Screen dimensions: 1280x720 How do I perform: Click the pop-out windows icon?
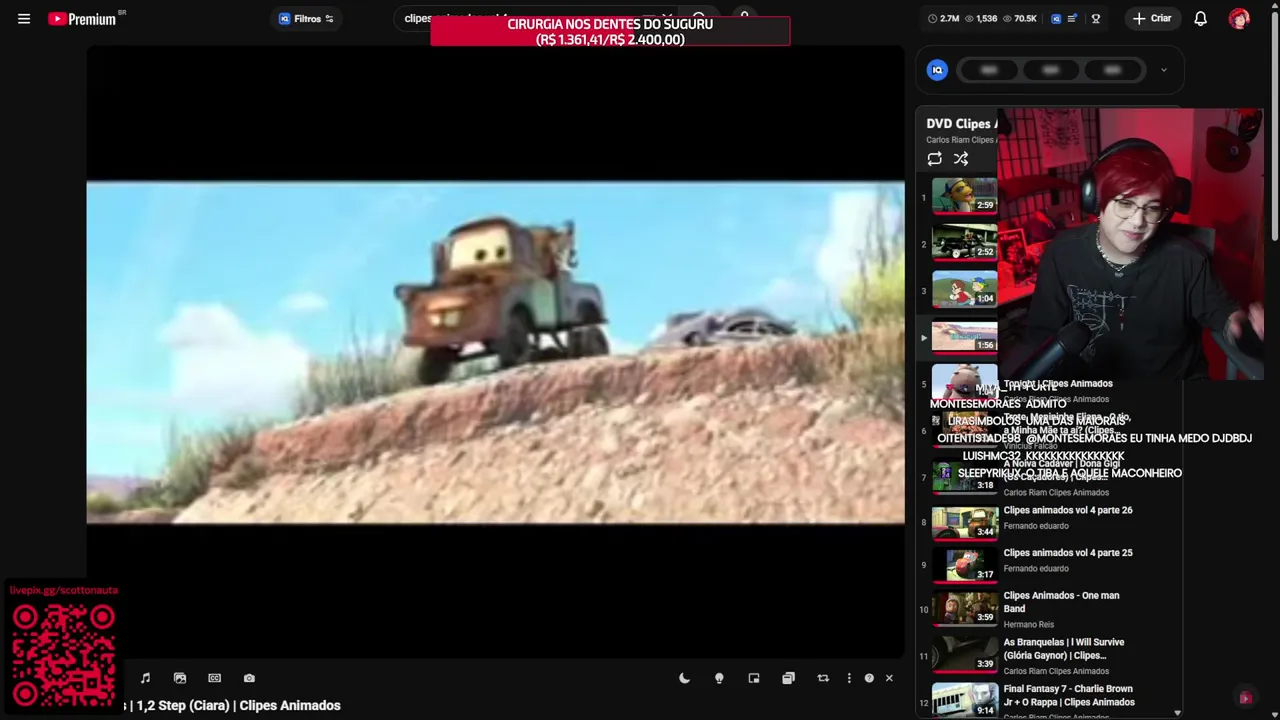tap(788, 679)
